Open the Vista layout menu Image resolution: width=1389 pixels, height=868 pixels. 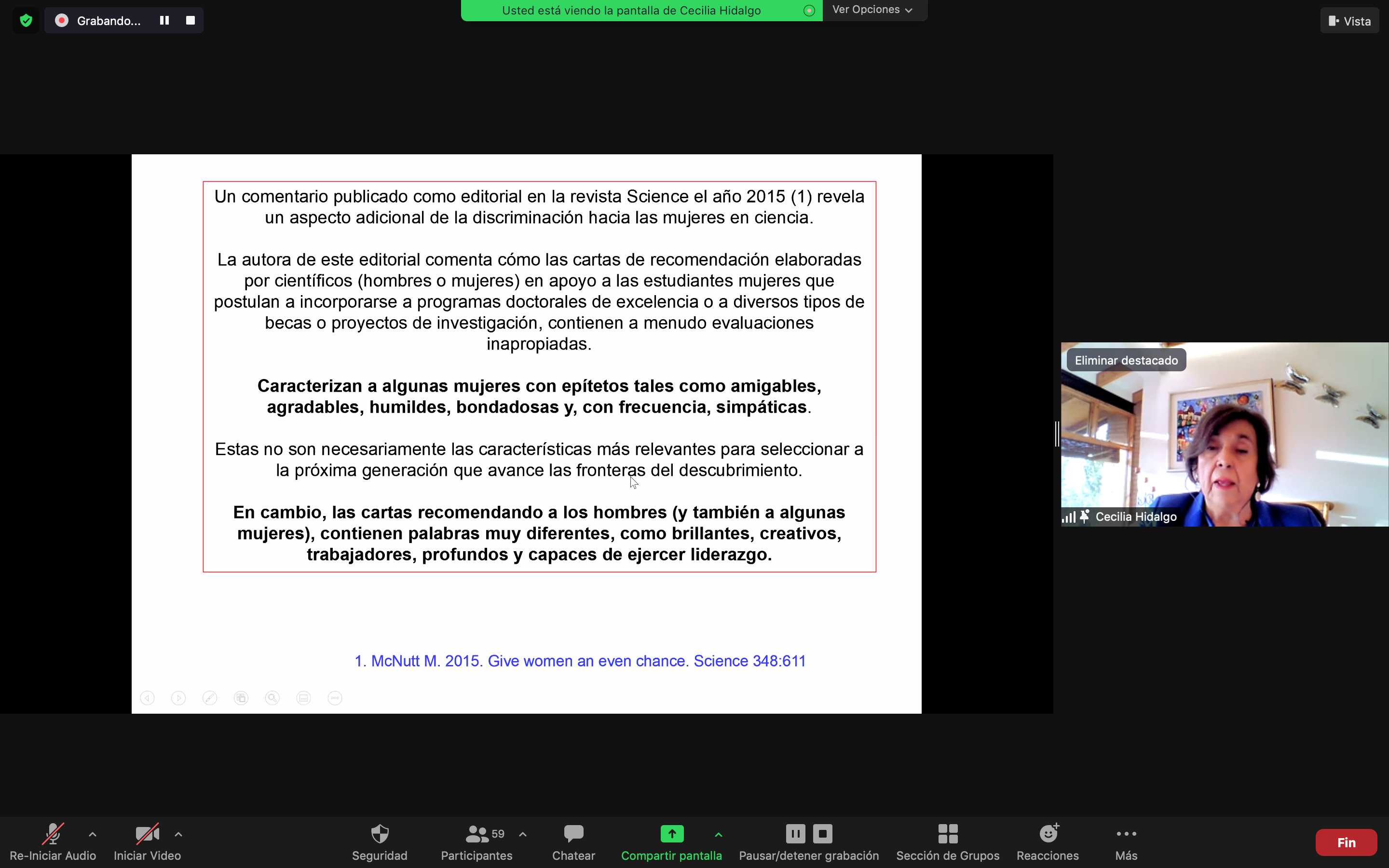[x=1349, y=21]
